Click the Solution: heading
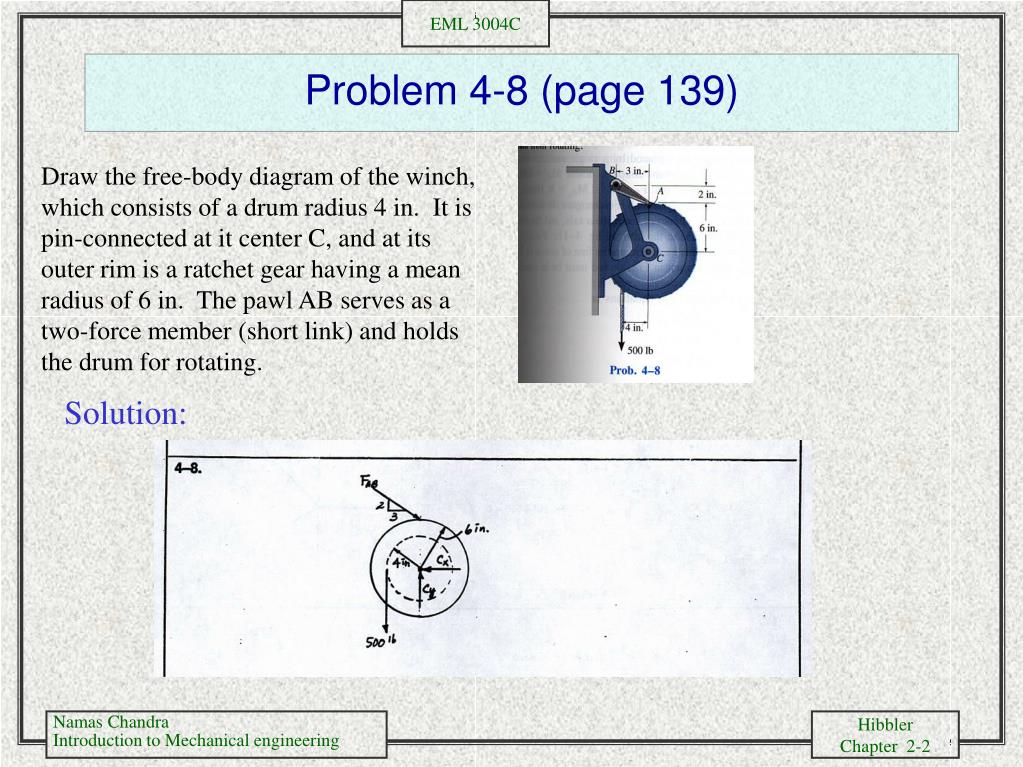This screenshot has height=767, width=1023. coord(125,414)
